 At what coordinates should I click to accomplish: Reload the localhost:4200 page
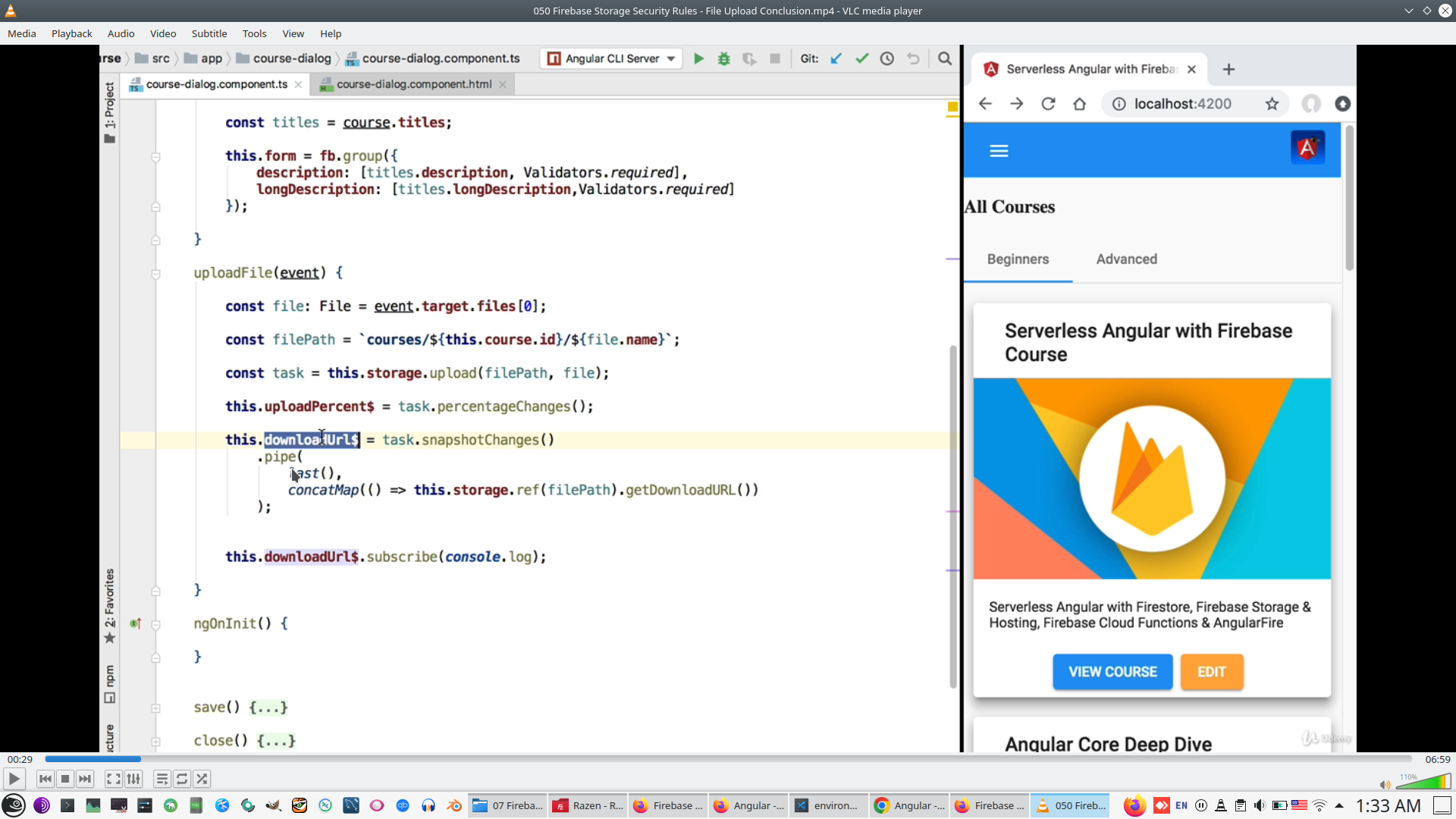pyautogui.click(x=1048, y=104)
